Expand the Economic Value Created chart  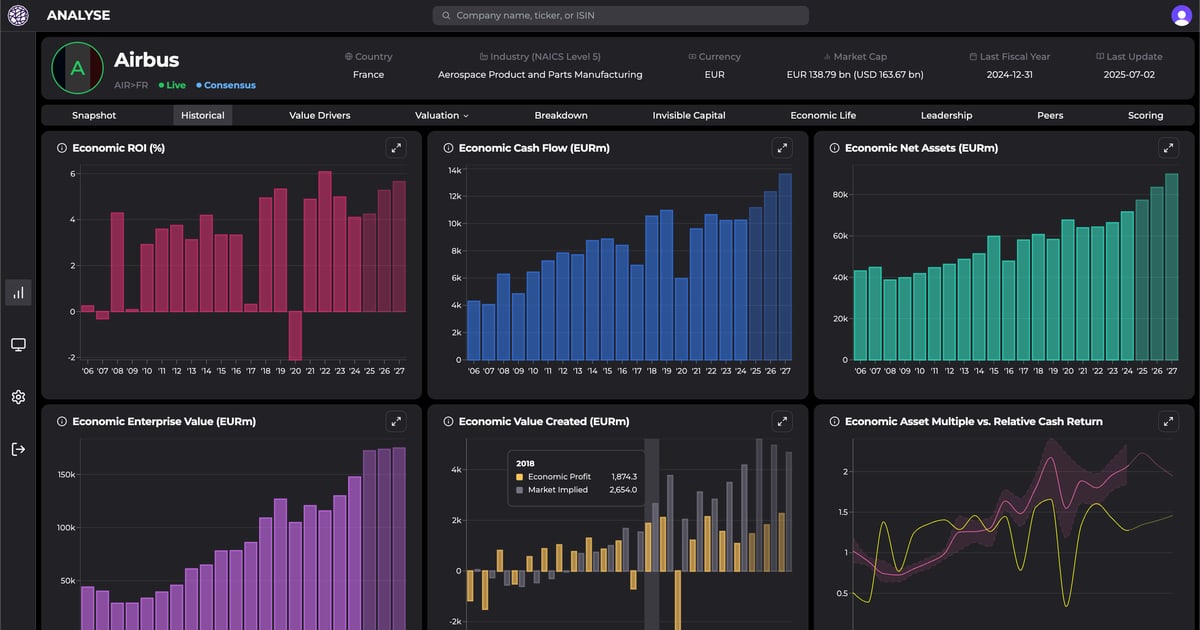tap(782, 422)
